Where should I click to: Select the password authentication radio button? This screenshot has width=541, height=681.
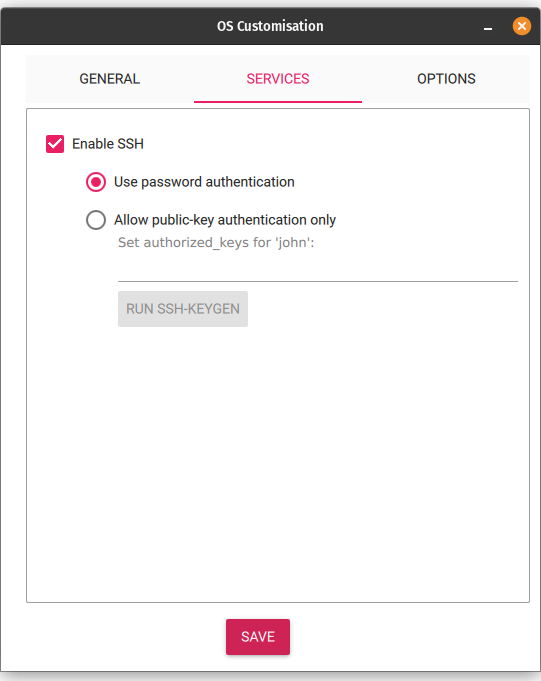pos(96,182)
